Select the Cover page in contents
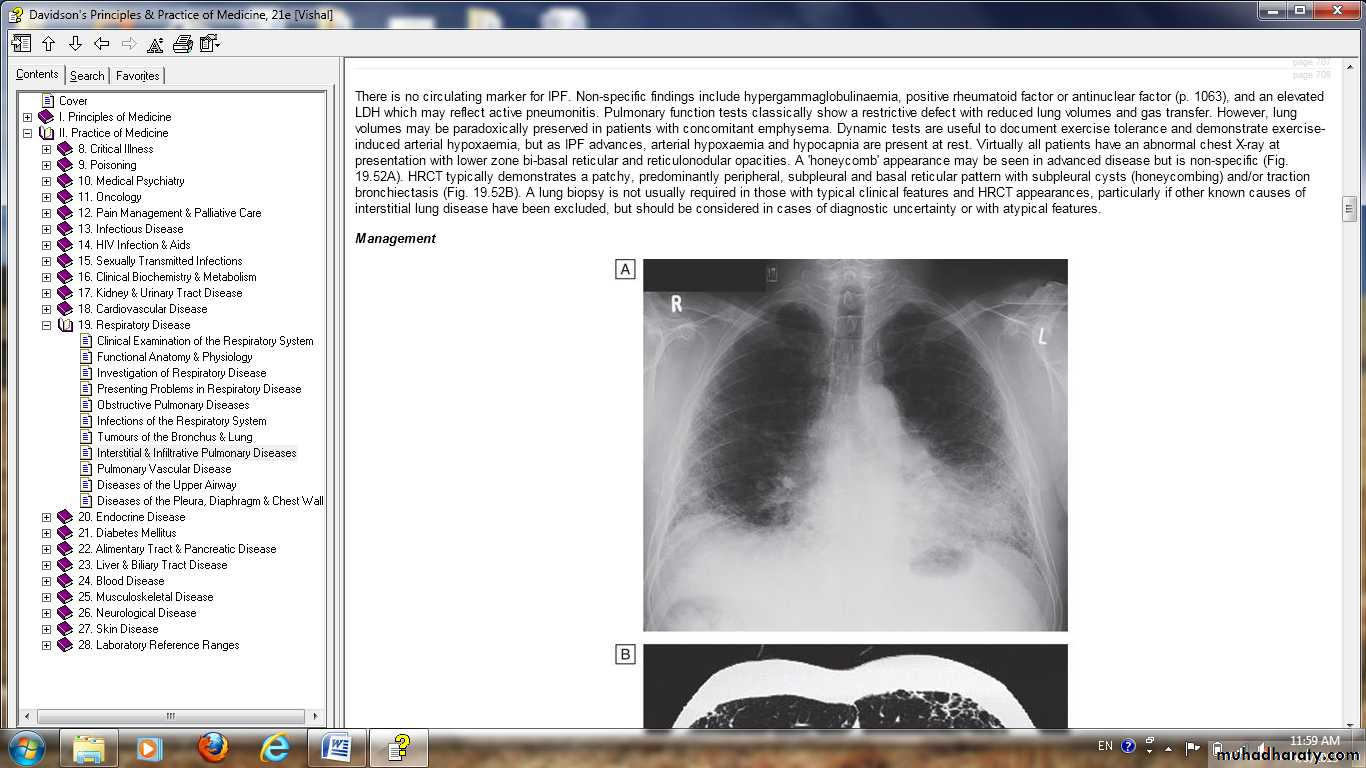Image resolution: width=1366 pixels, height=768 pixels. coord(73,101)
